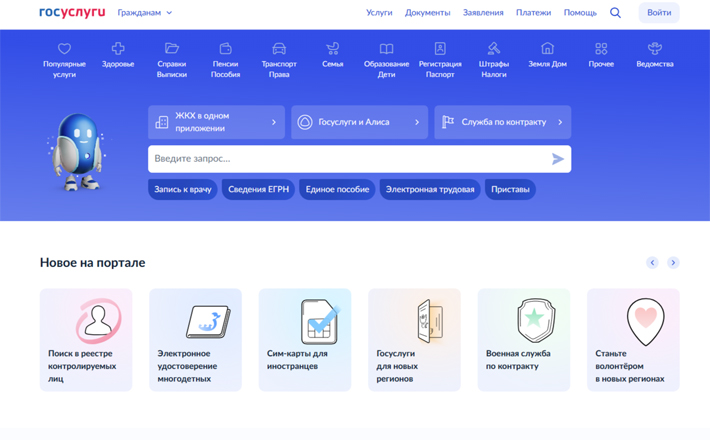This screenshot has width=710, height=440.
Task: Open the Услуги menu item
Action: point(379,13)
